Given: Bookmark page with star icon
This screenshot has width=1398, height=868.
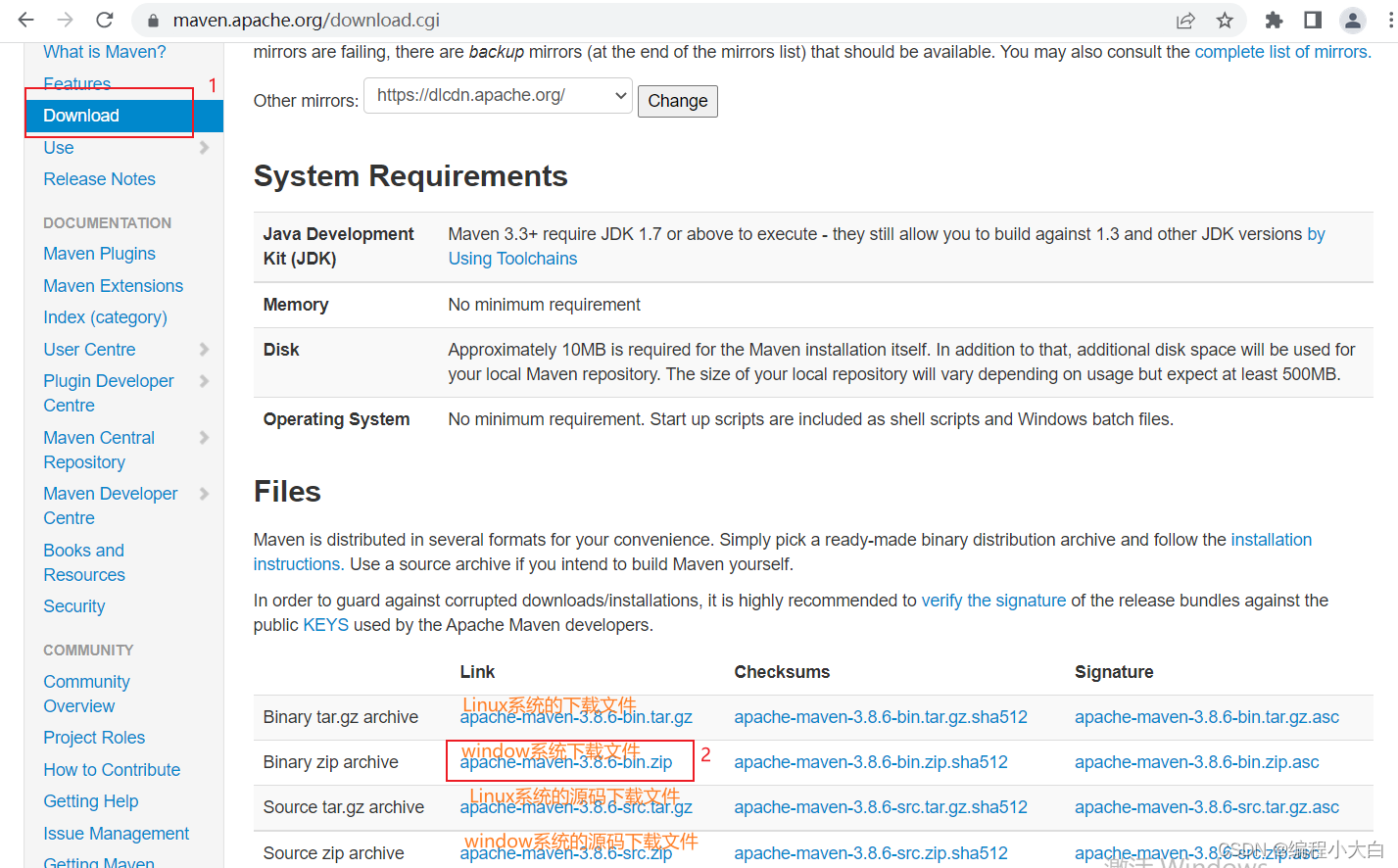Looking at the screenshot, I should (1225, 20).
